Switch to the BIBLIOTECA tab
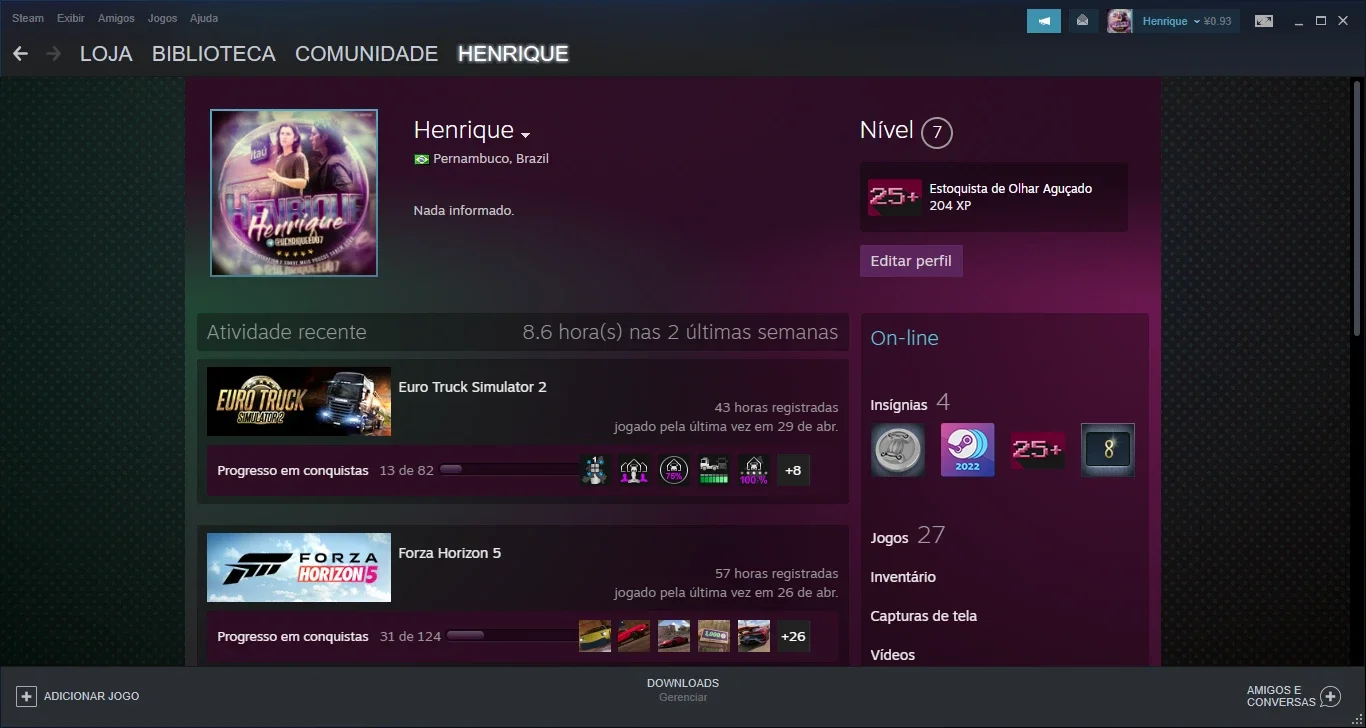 pyautogui.click(x=214, y=54)
